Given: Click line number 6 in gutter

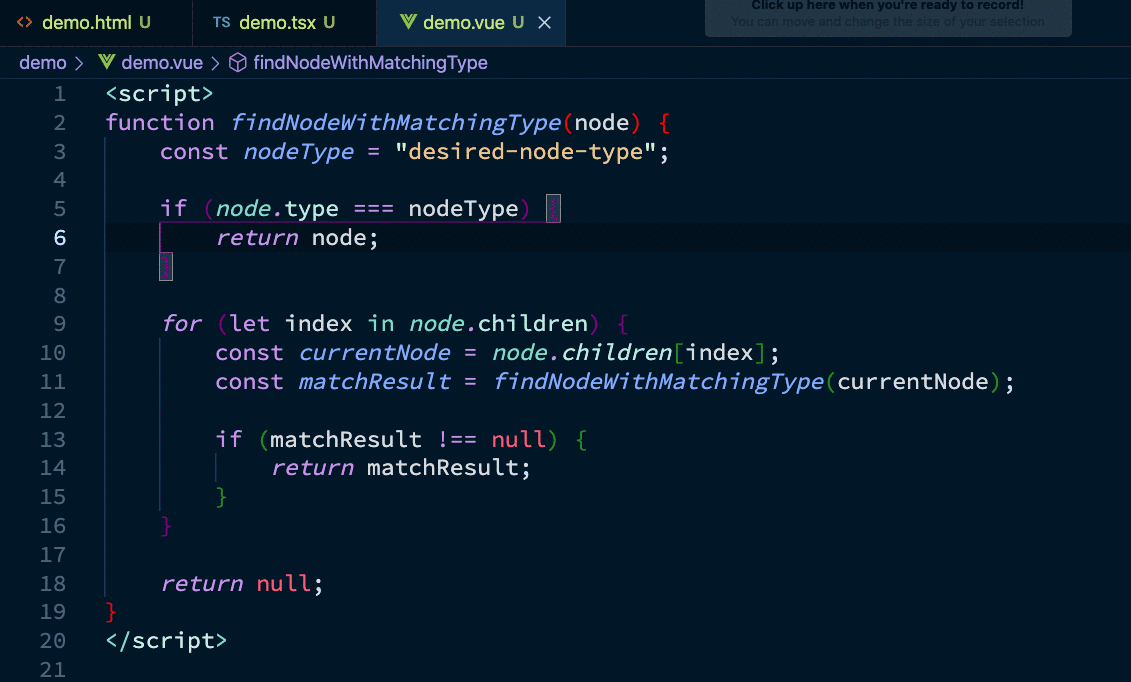Looking at the screenshot, I should tap(60, 238).
